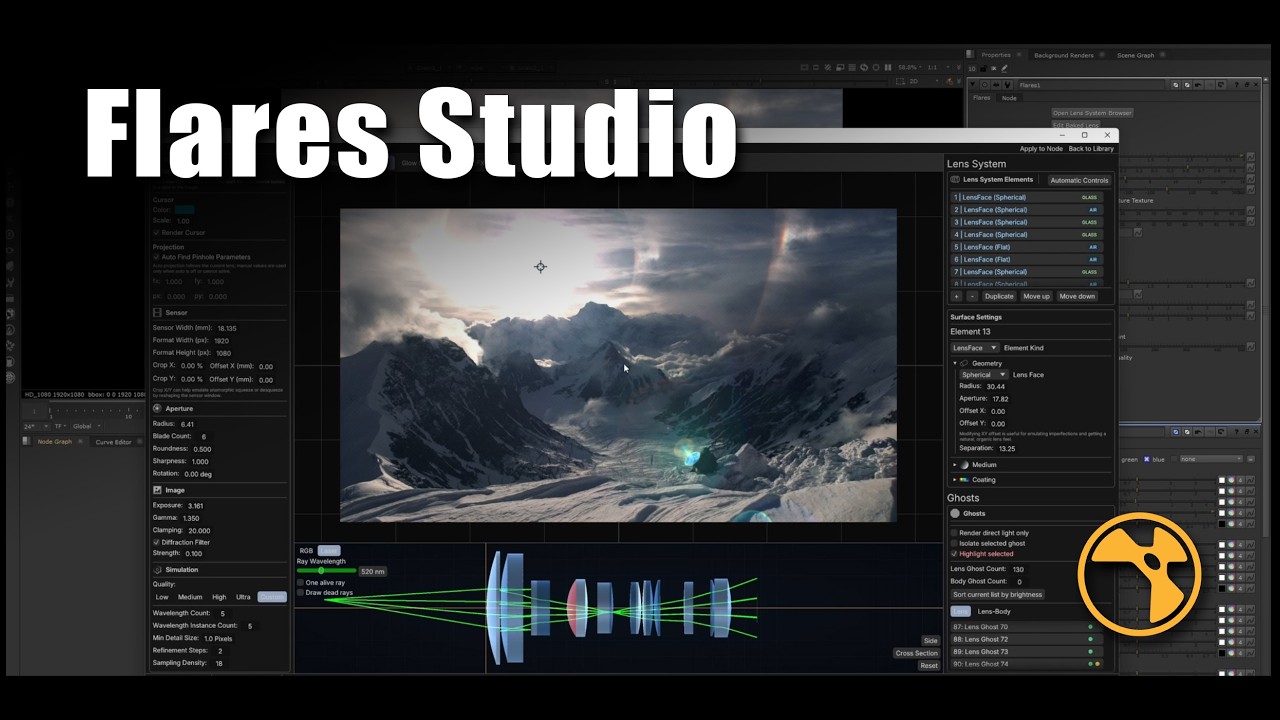
Task: Expand the Medium section
Action: pos(955,465)
